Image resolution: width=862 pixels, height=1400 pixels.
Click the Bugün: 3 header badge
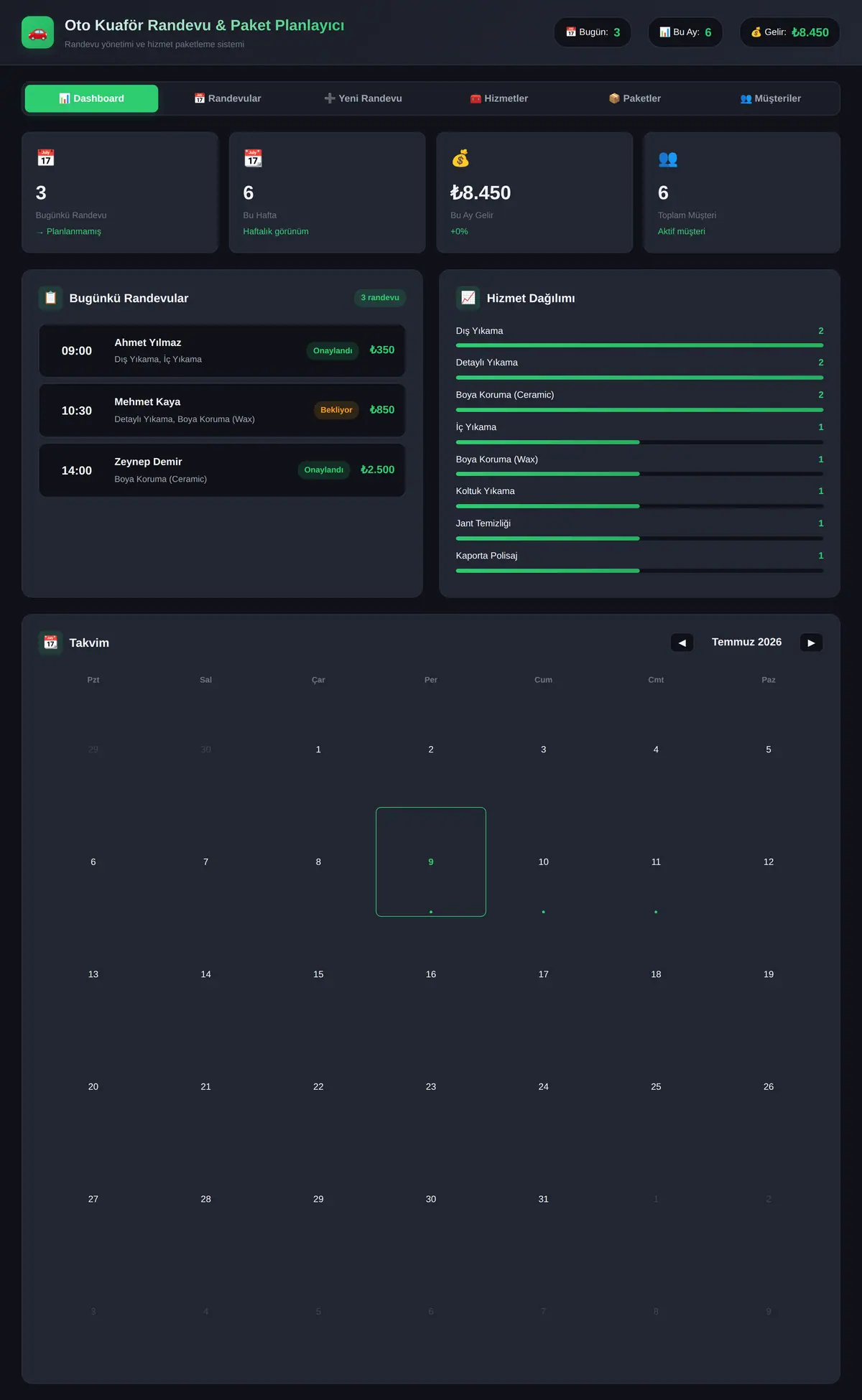[593, 32]
